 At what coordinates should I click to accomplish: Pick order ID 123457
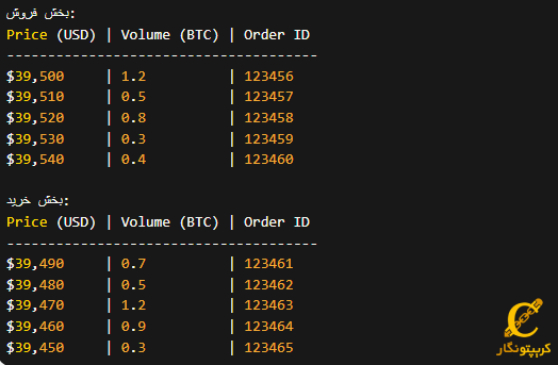point(269,97)
